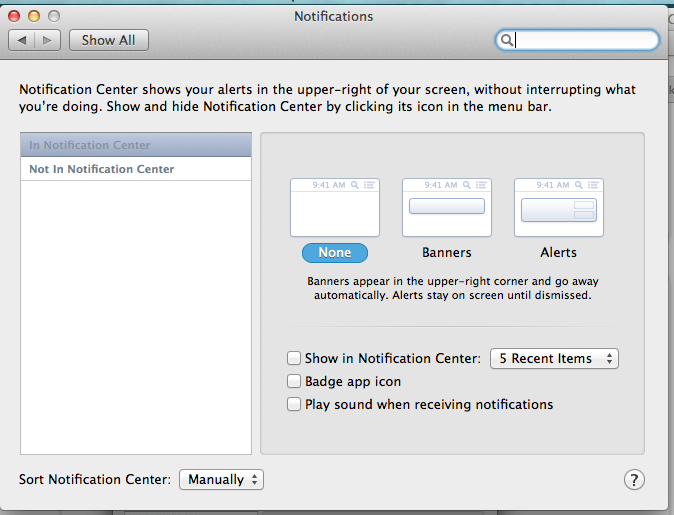
Task: Click the red close window button
Action: click(x=15, y=17)
